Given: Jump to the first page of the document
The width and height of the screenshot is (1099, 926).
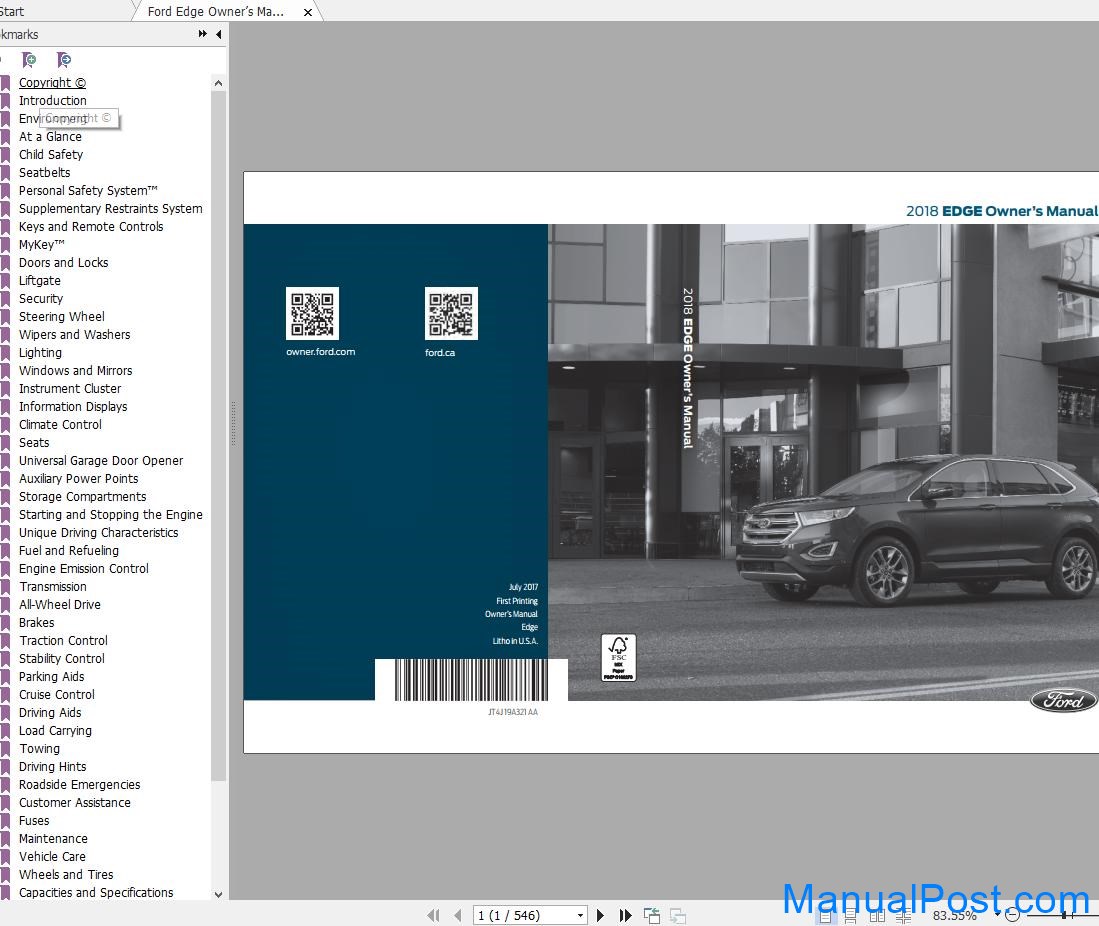Looking at the screenshot, I should click(433, 915).
